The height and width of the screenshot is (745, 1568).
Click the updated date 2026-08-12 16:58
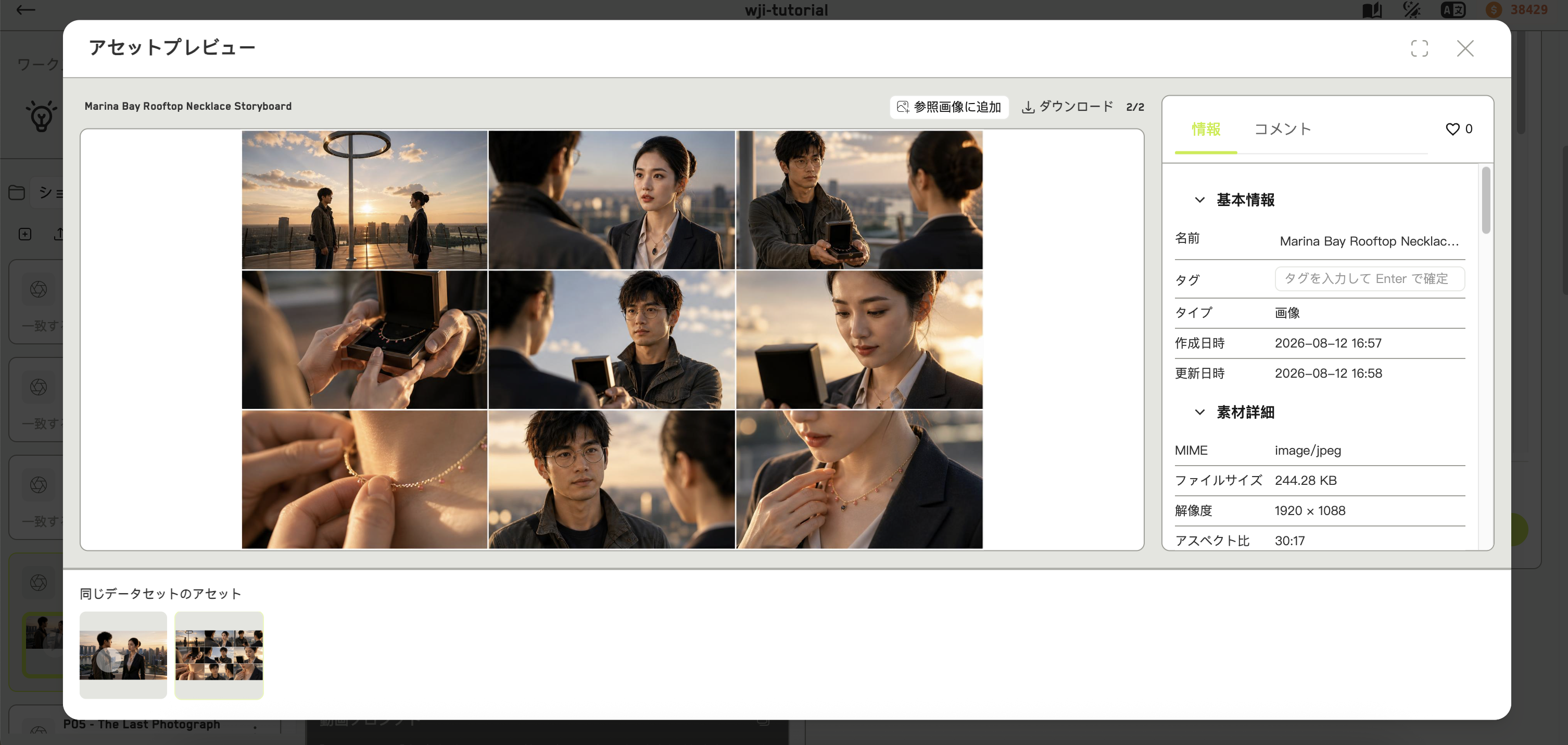1327,374
